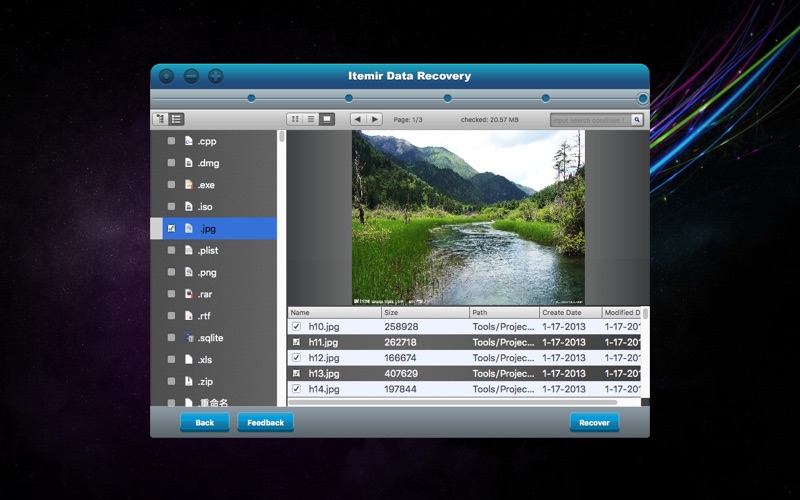This screenshot has width=800, height=500.
Task: Check the .dmg file type checkbox
Action: 171,163
